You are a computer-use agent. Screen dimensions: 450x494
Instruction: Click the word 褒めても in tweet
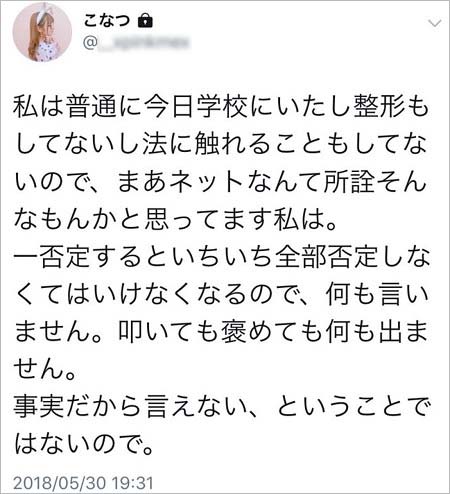(272, 332)
